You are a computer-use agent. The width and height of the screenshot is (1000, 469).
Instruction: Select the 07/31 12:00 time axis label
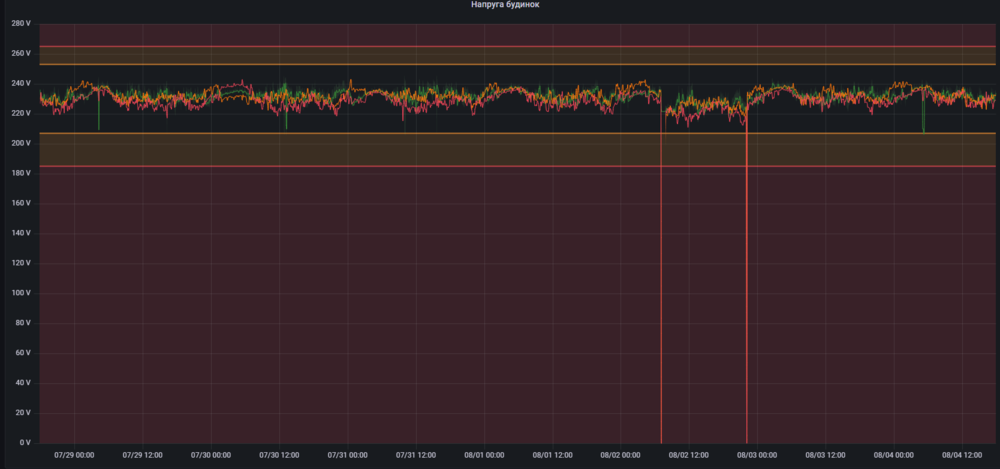(414, 455)
